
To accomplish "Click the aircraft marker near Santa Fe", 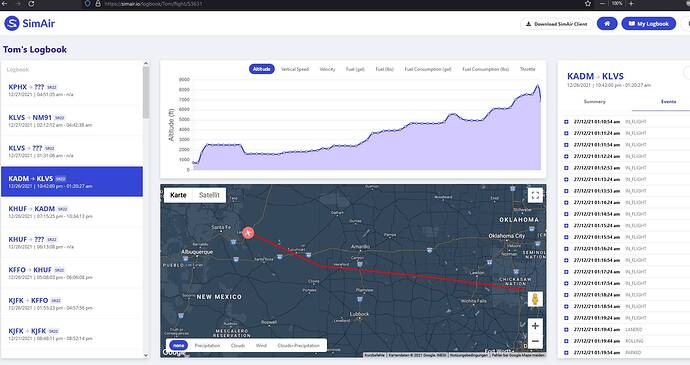I will (248, 232).
